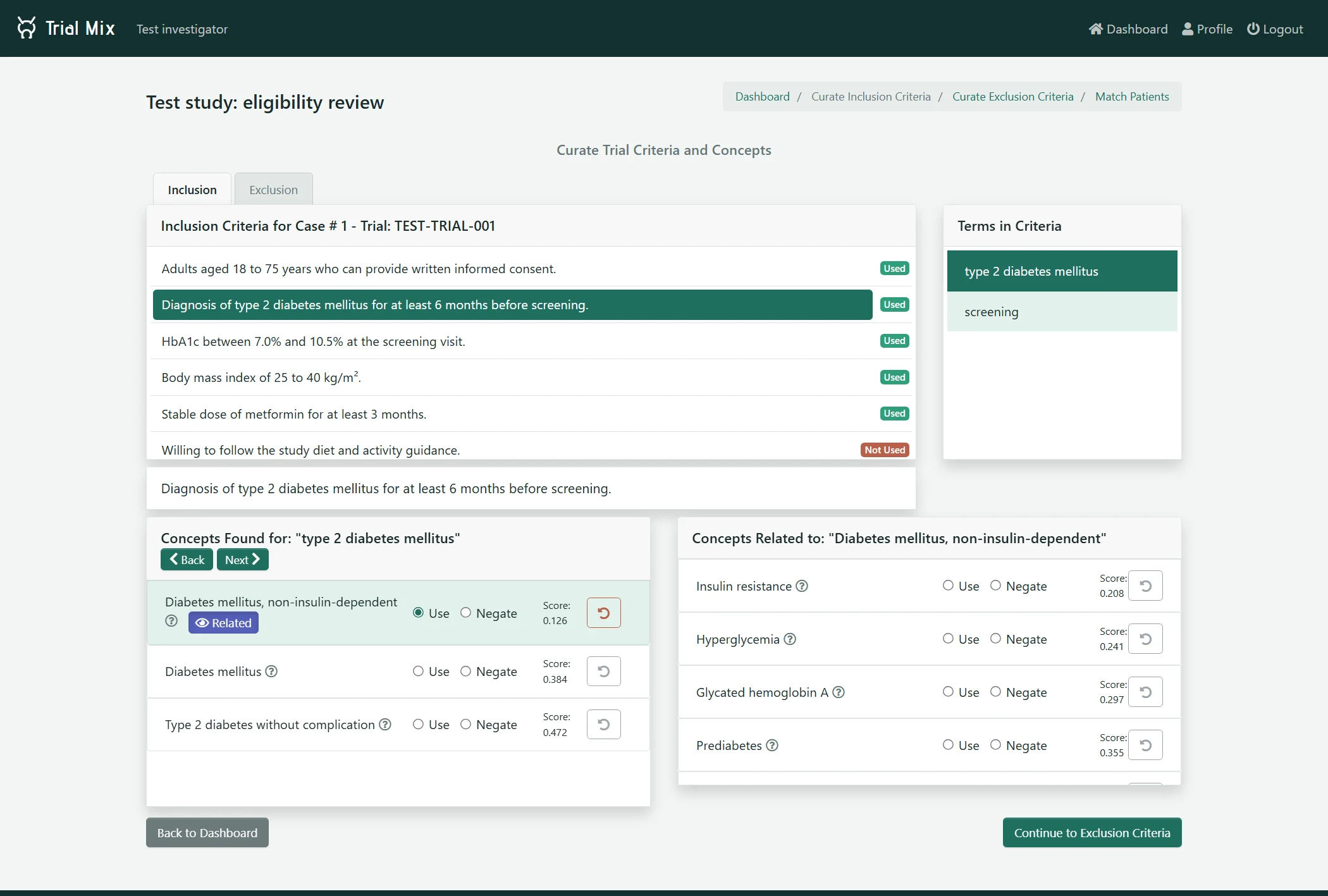This screenshot has width=1328, height=896.
Task: Open Dashboard breadcrumb link
Action: coord(762,97)
